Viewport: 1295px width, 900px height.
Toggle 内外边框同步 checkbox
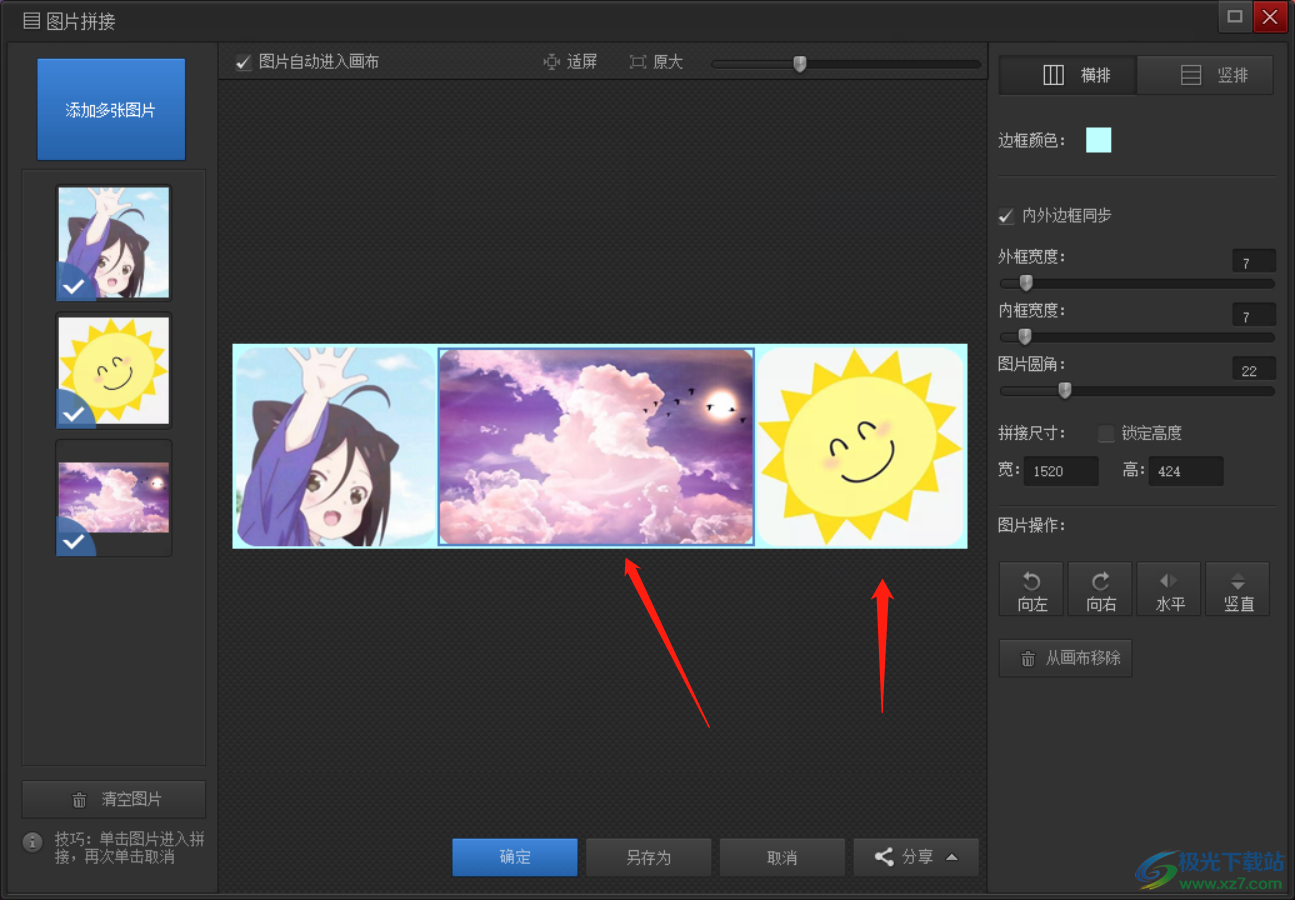point(1007,216)
